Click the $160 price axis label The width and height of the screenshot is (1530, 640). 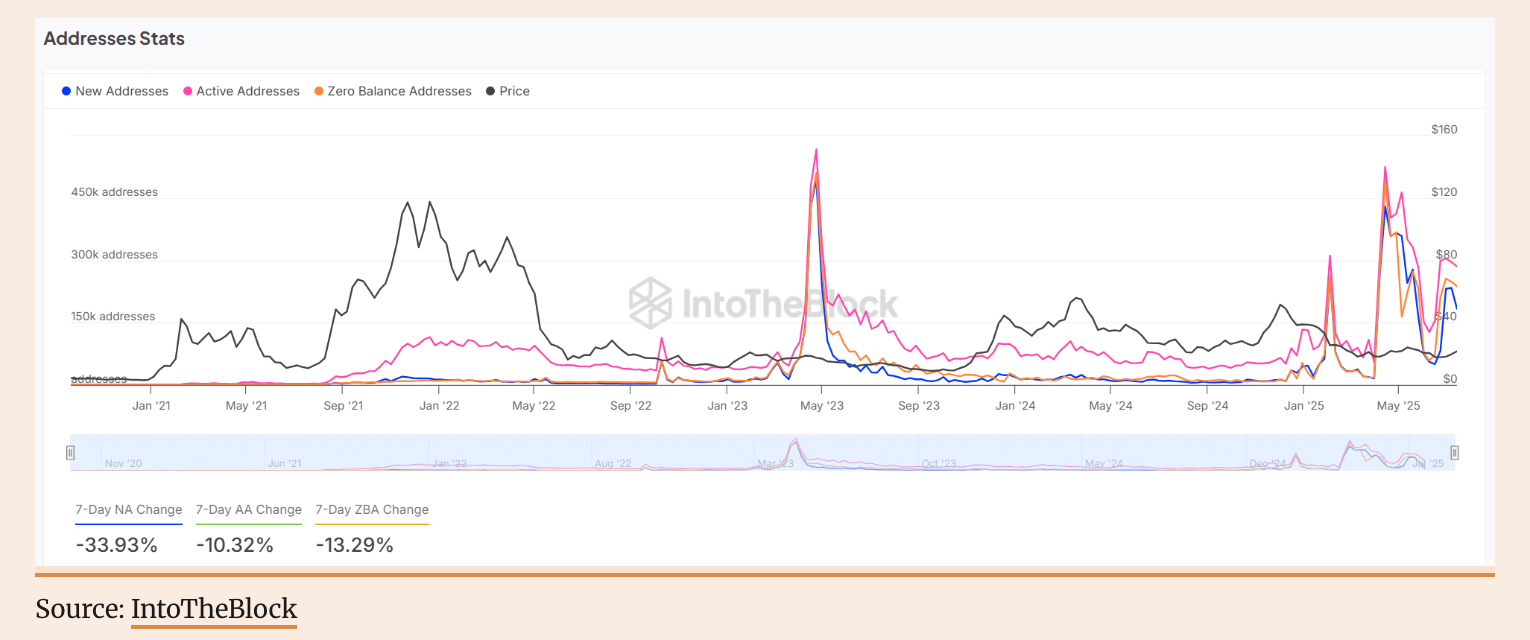tap(1444, 130)
